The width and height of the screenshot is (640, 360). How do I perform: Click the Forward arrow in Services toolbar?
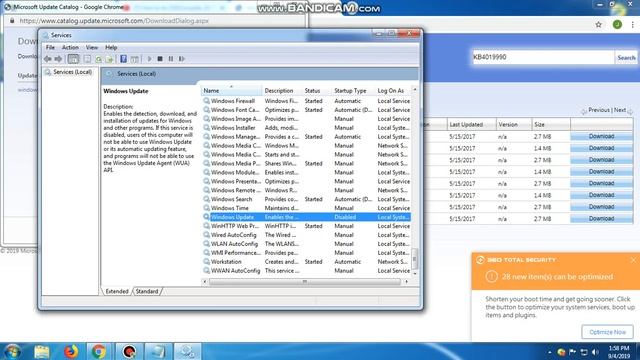pyautogui.click(x=58, y=59)
